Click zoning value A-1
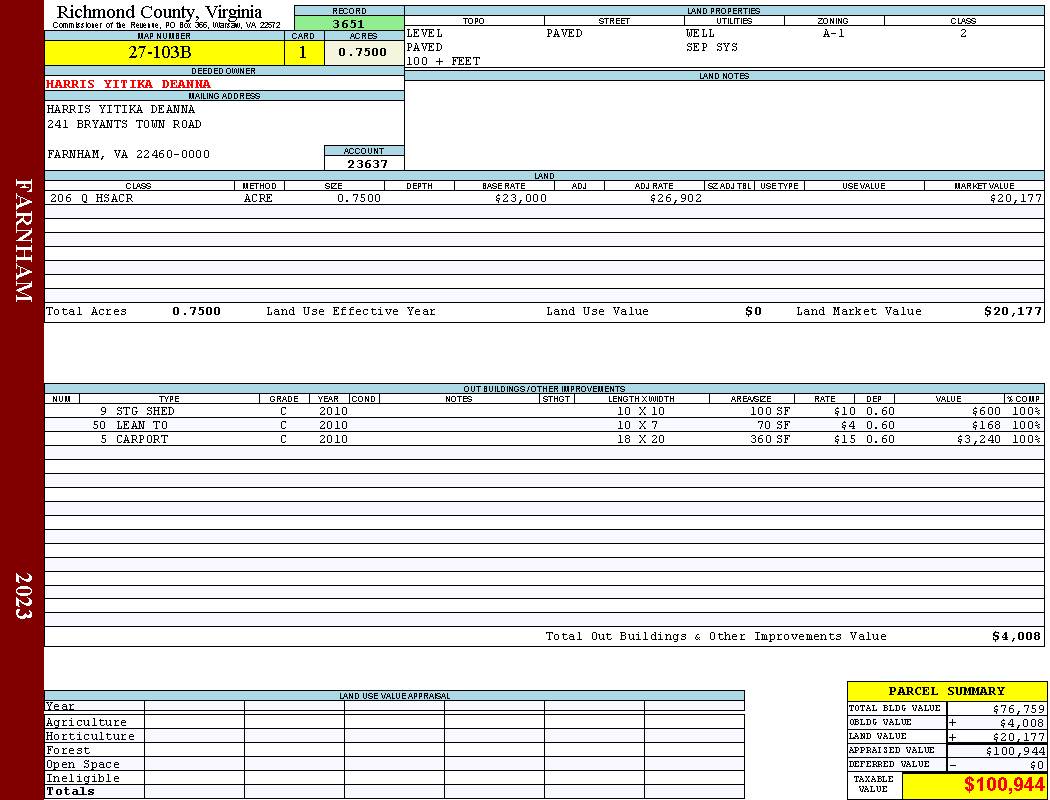Viewport: 1050px width, 800px height. 834,33
